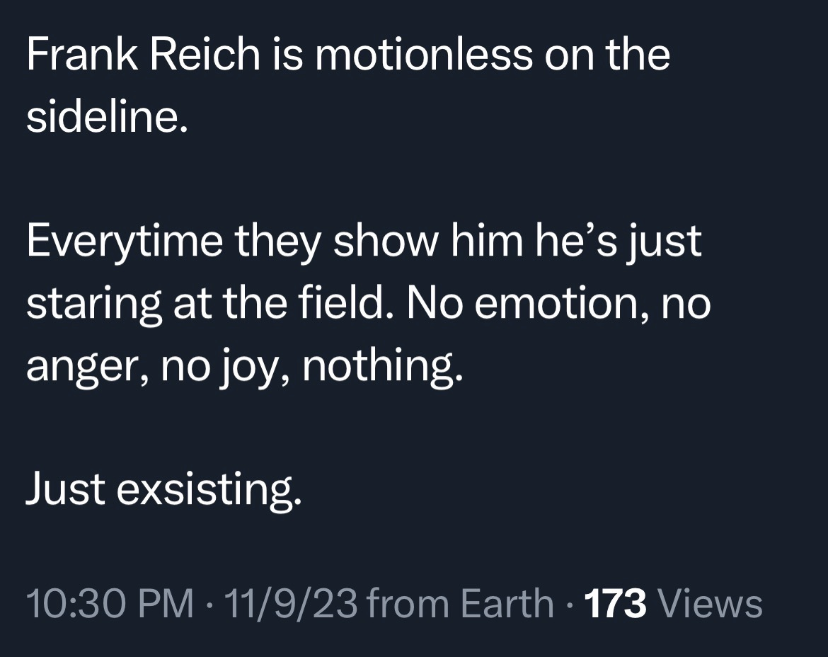828x657 pixels.
Task: Click the word 'motionless' in the tweet
Action: point(424,54)
